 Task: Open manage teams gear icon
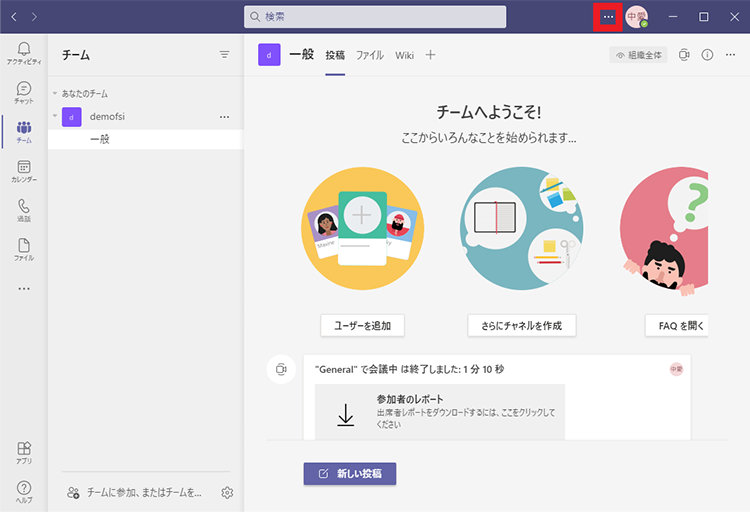pos(227,492)
